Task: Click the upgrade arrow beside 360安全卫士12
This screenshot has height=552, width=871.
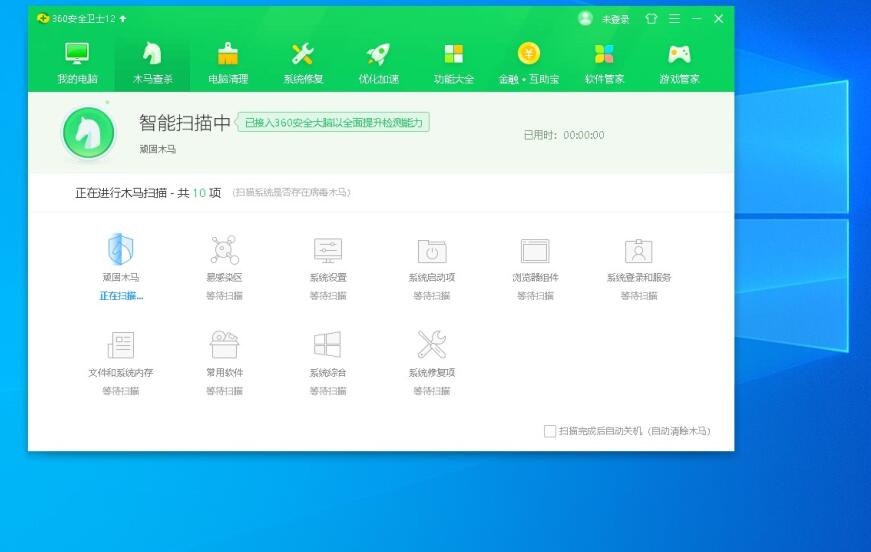Action: point(123,18)
